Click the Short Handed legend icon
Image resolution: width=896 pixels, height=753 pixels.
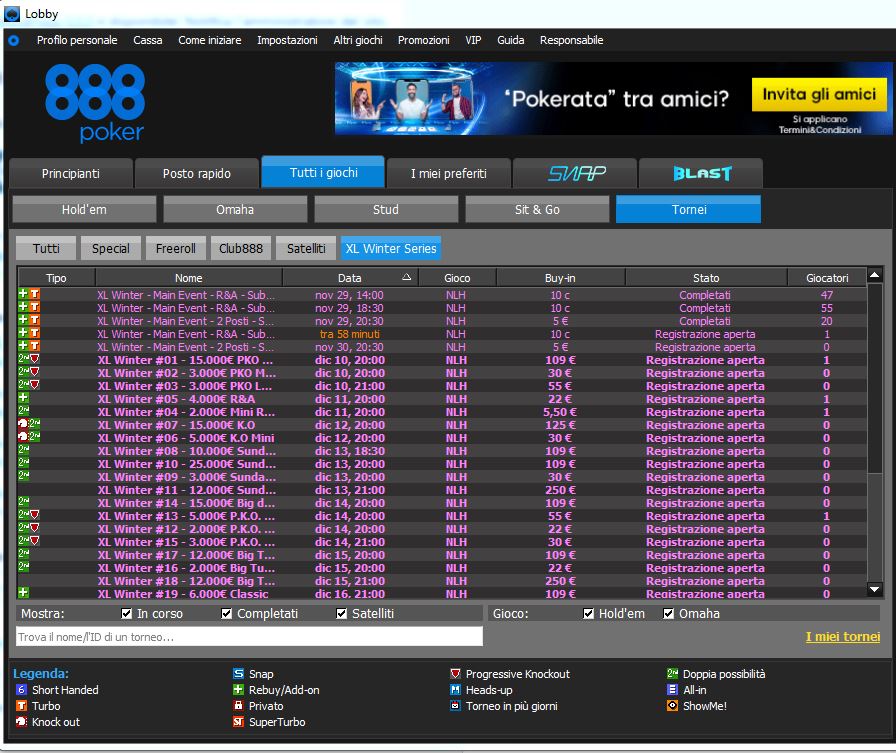tap(21, 690)
